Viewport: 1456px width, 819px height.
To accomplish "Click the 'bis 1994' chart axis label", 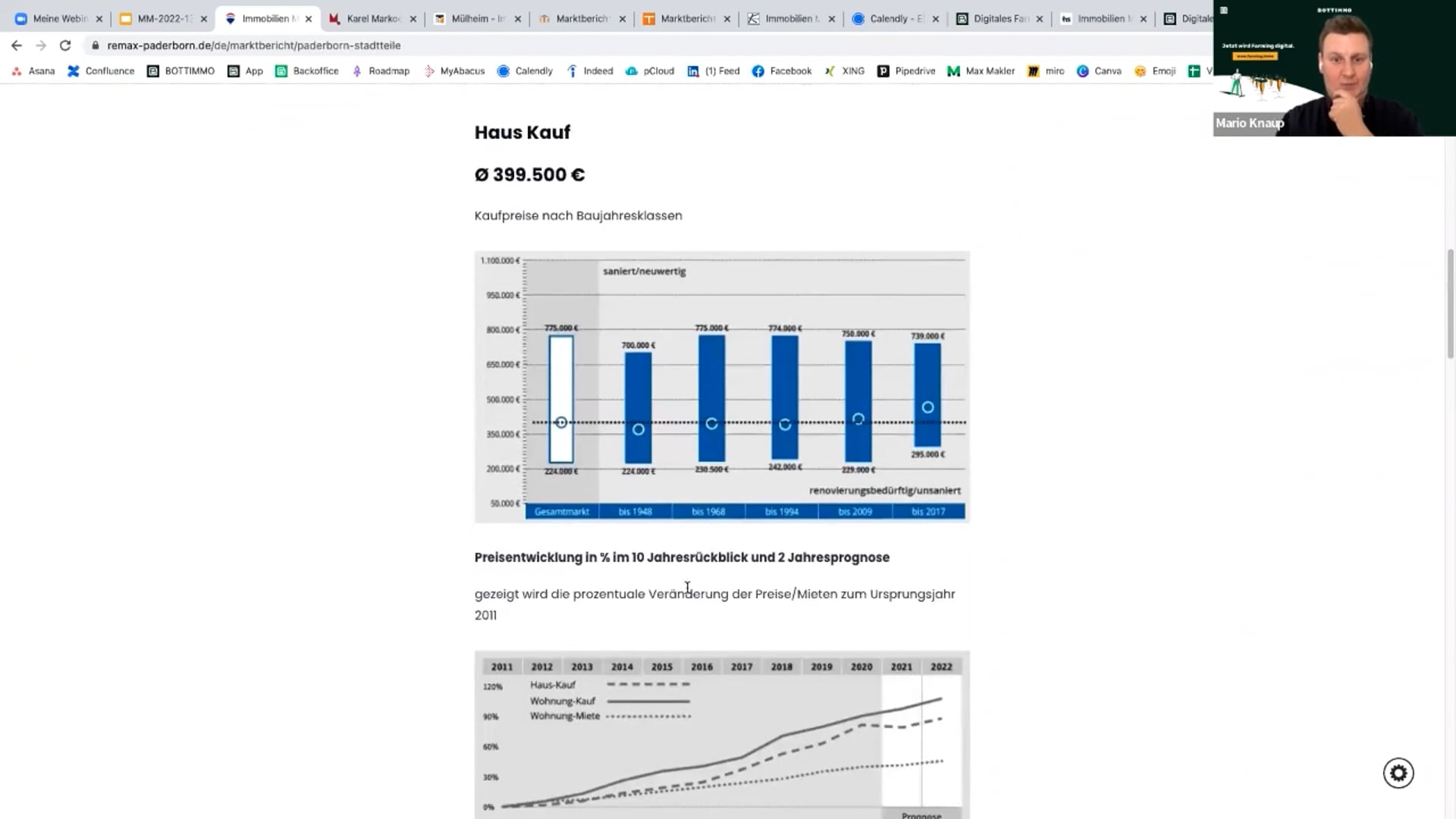I will coord(782,512).
